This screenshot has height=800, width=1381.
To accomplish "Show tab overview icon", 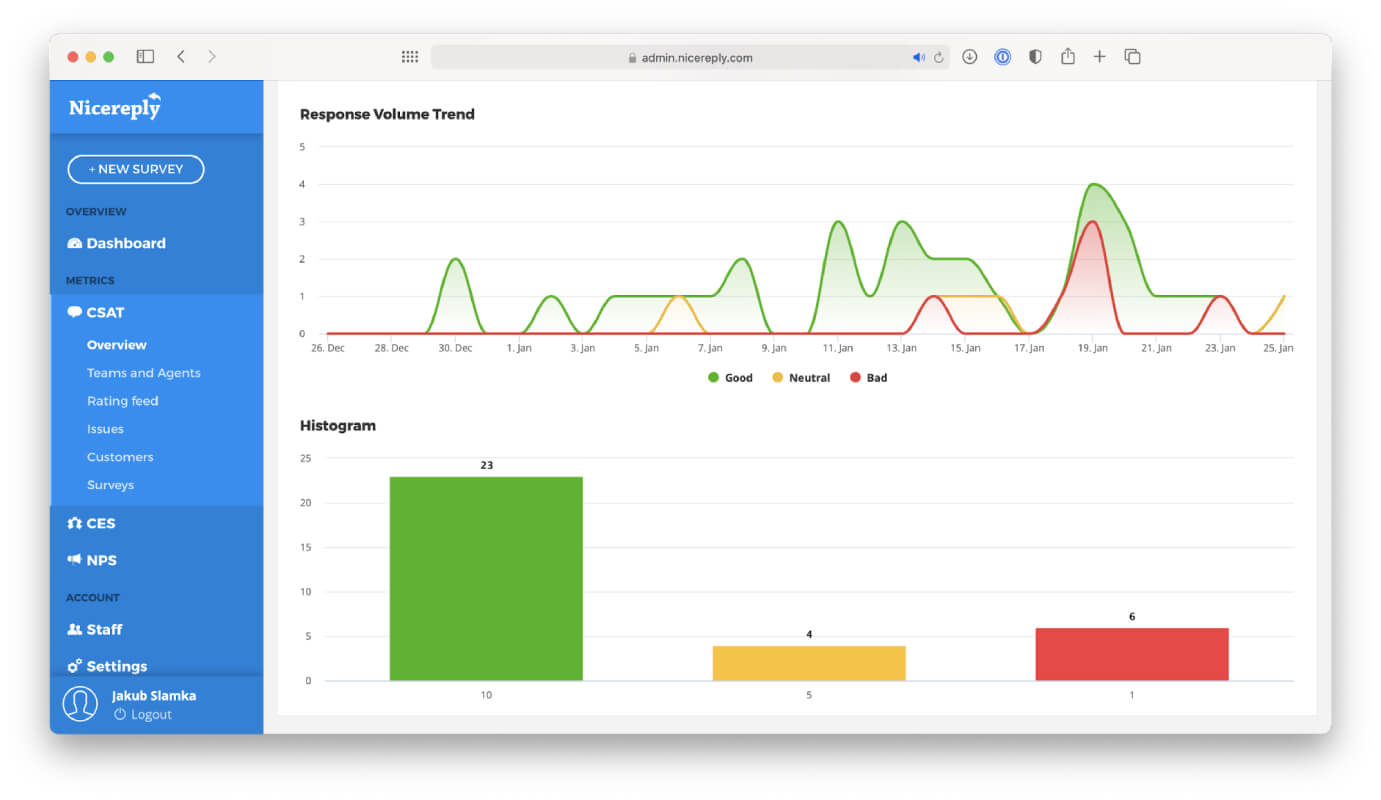I will 1132,57.
